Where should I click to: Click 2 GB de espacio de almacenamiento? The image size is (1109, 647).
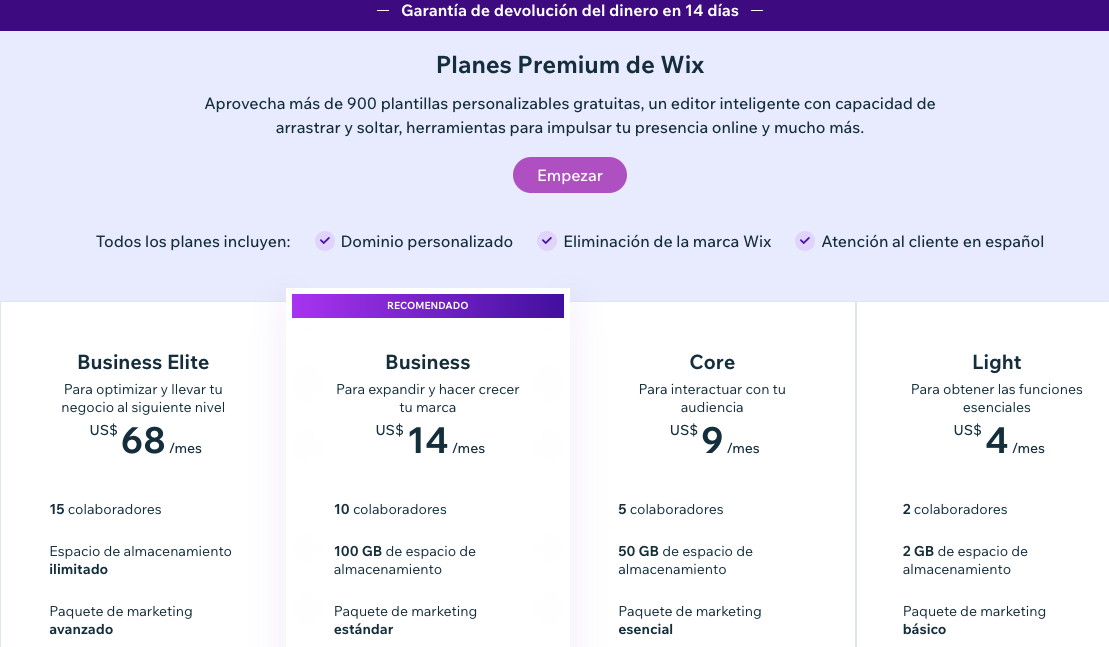965,560
